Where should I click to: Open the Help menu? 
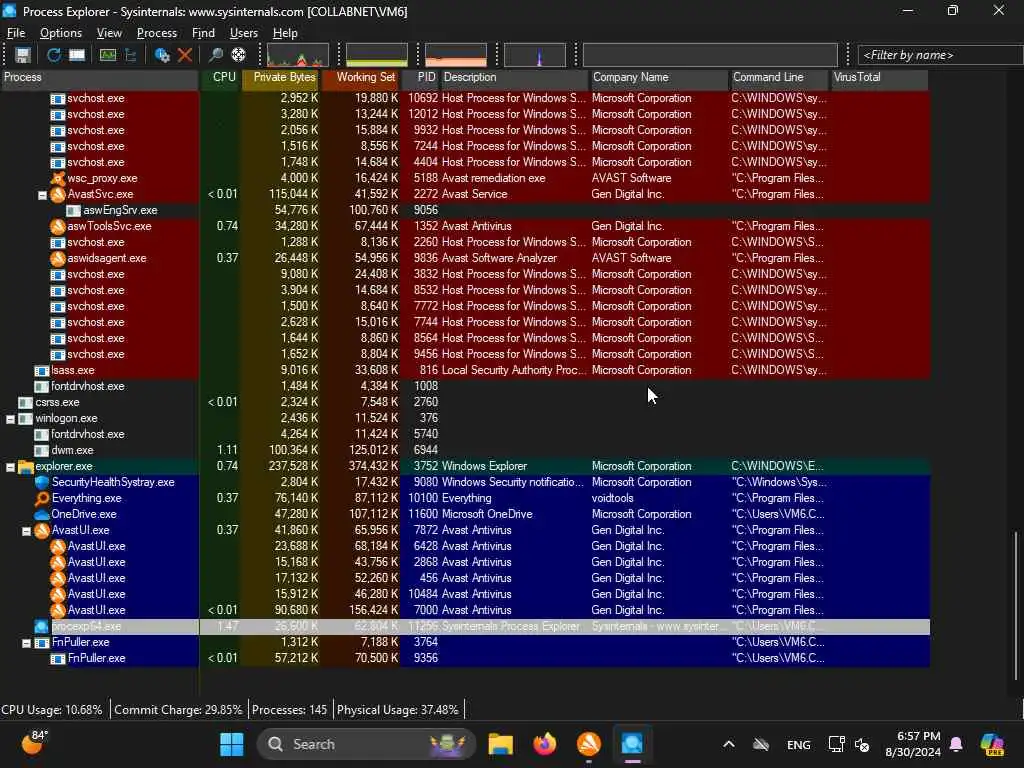pyautogui.click(x=285, y=33)
